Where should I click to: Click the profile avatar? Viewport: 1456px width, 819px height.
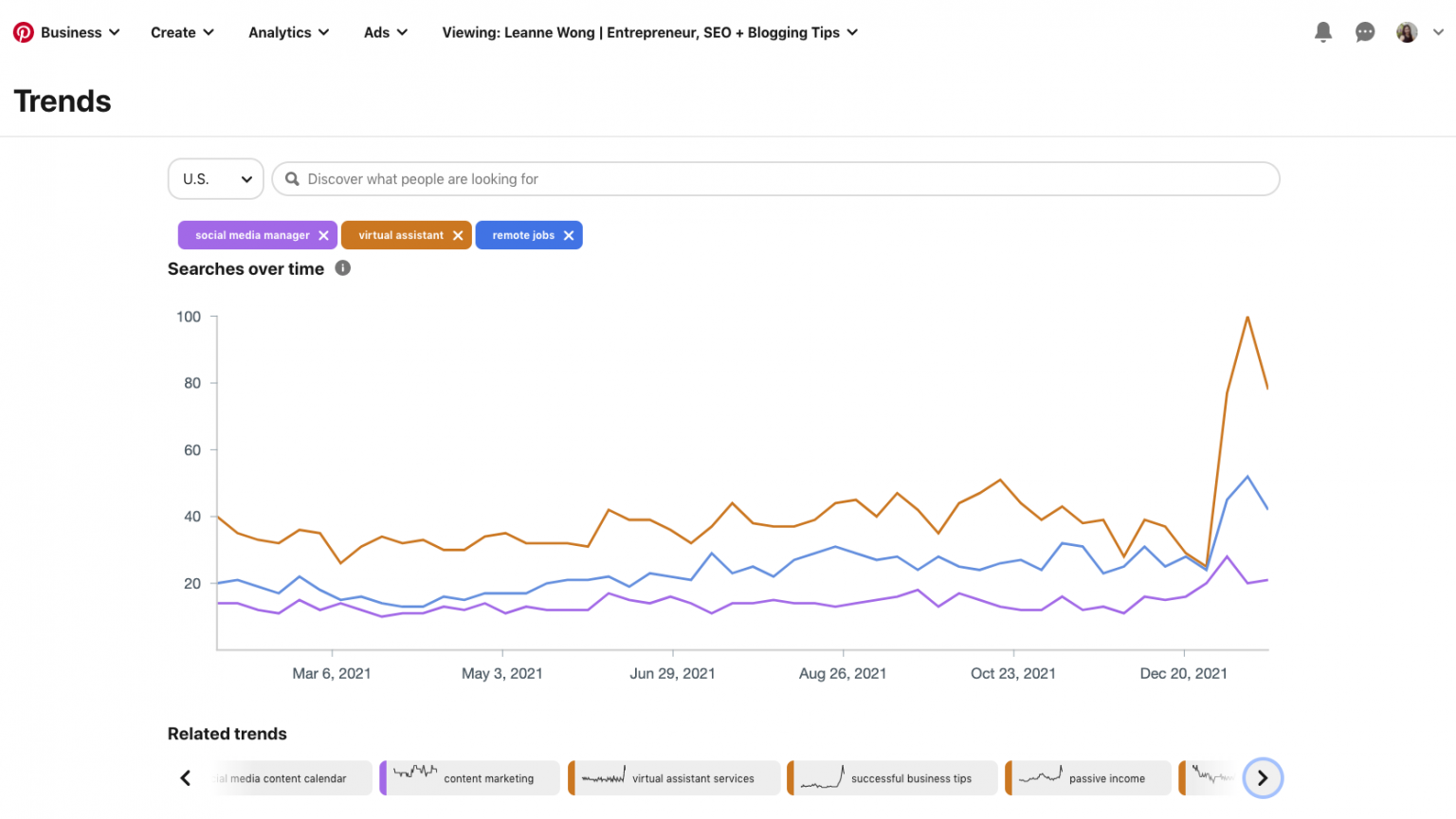pyautogui.click(x=1408, y=31)
